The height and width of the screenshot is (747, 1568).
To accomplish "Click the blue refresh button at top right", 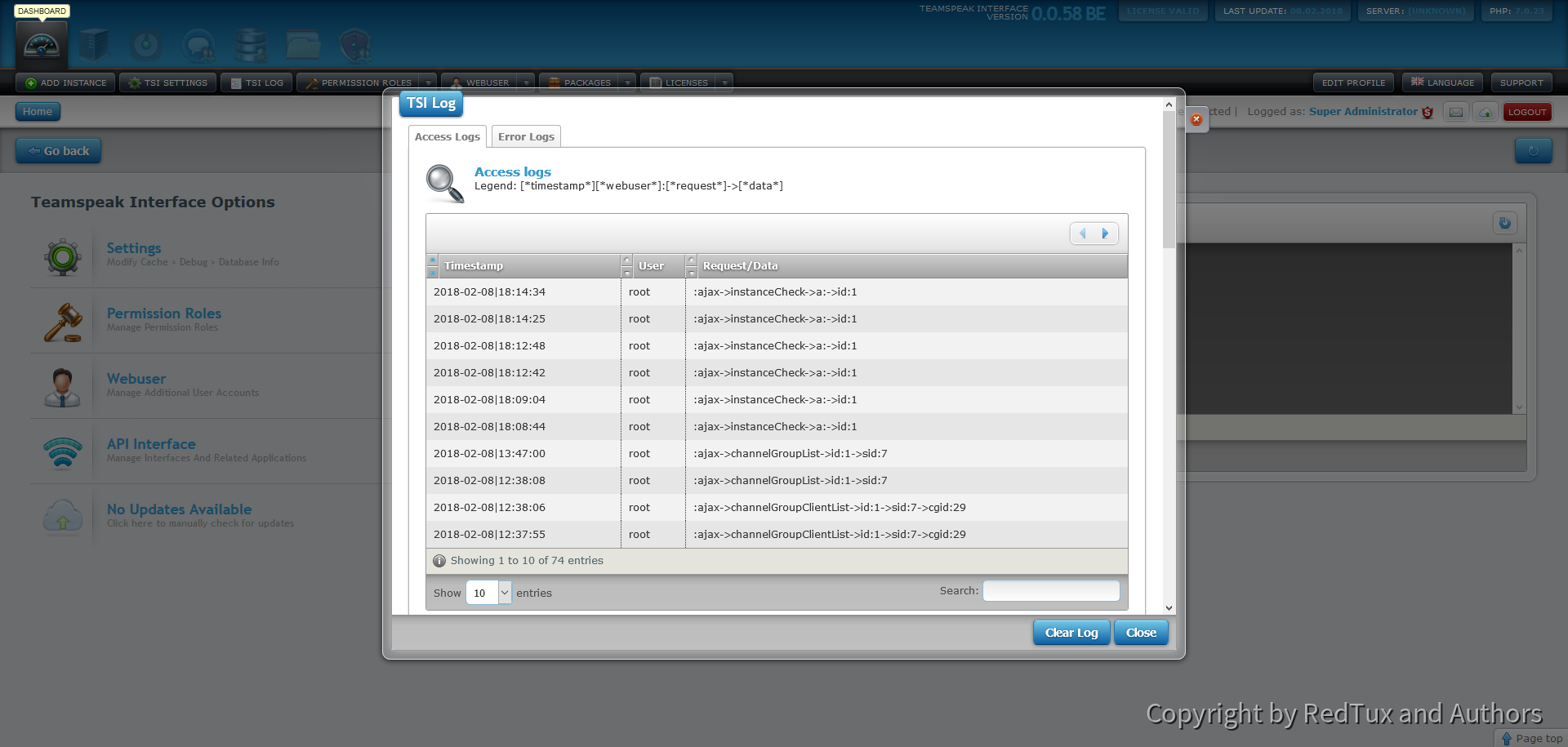I will [x=1533, y=151].
